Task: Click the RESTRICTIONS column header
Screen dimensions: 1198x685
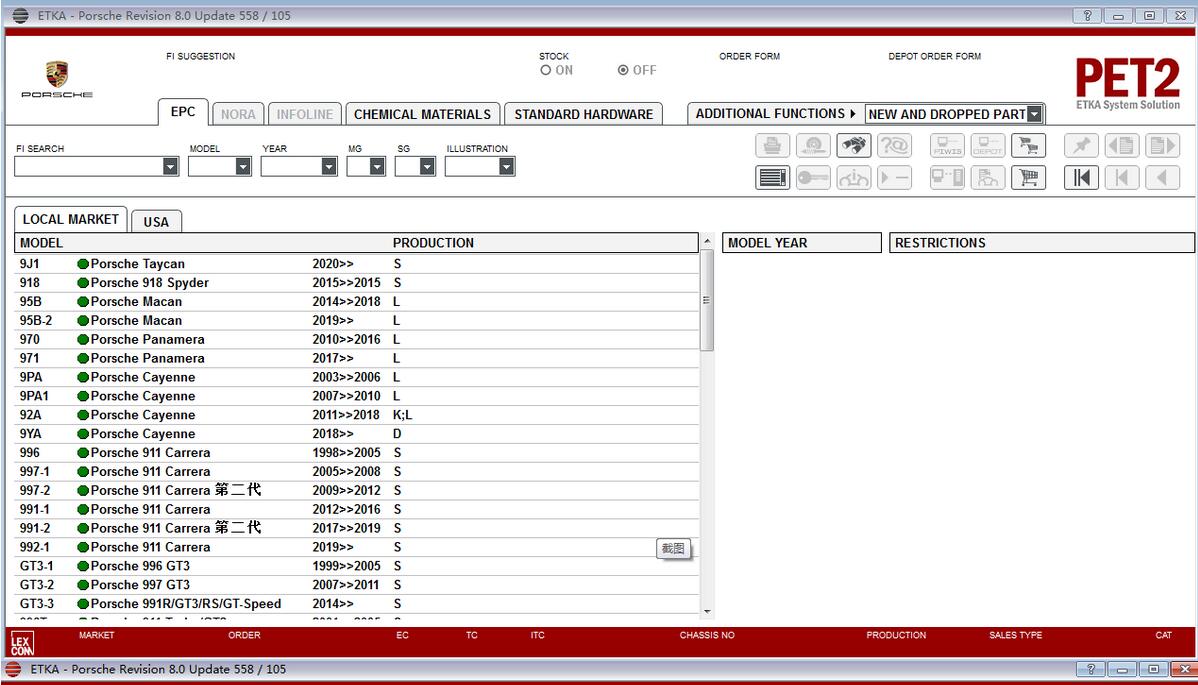Action: (1041, 243)
